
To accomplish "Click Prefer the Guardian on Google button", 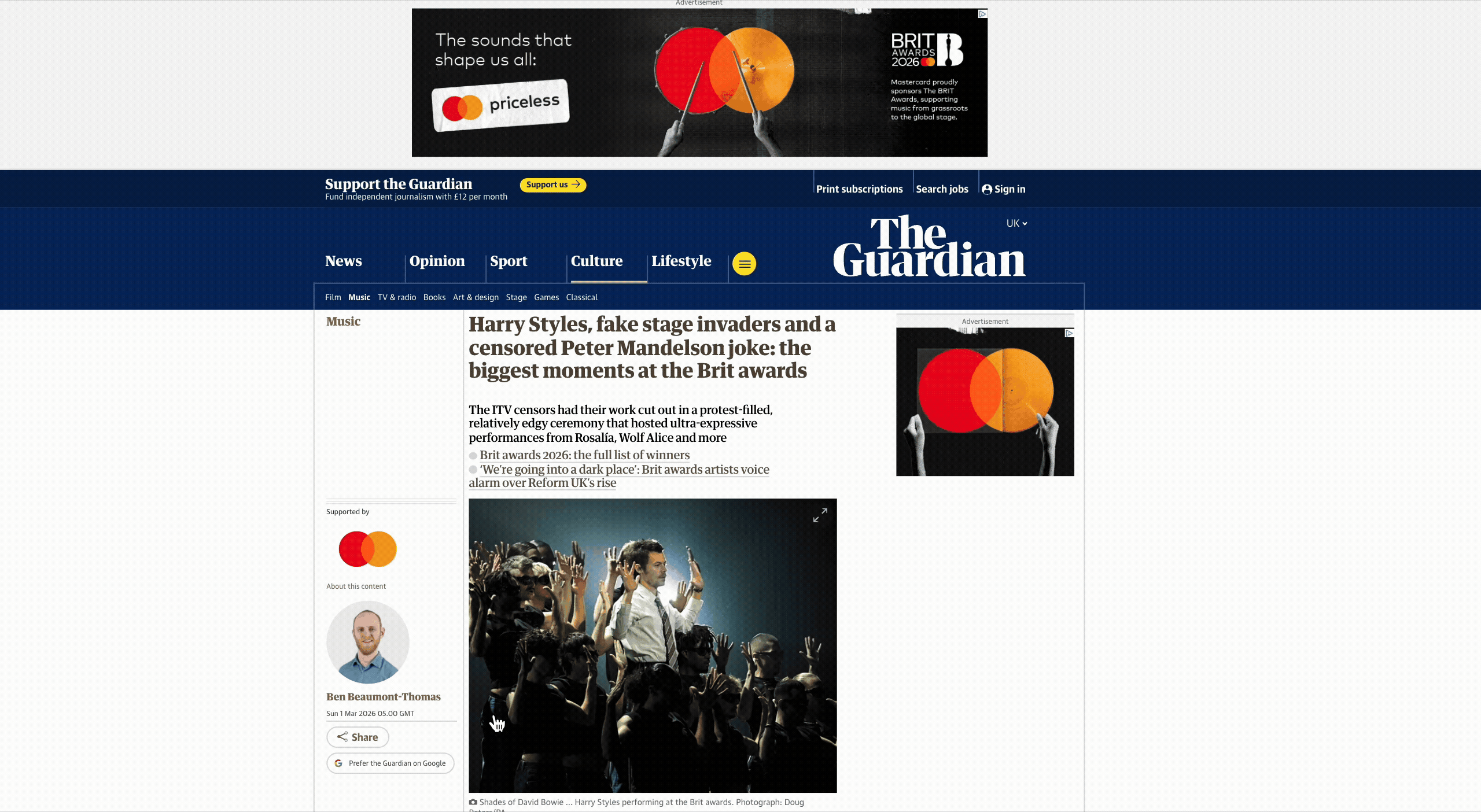I will [390, 763].
